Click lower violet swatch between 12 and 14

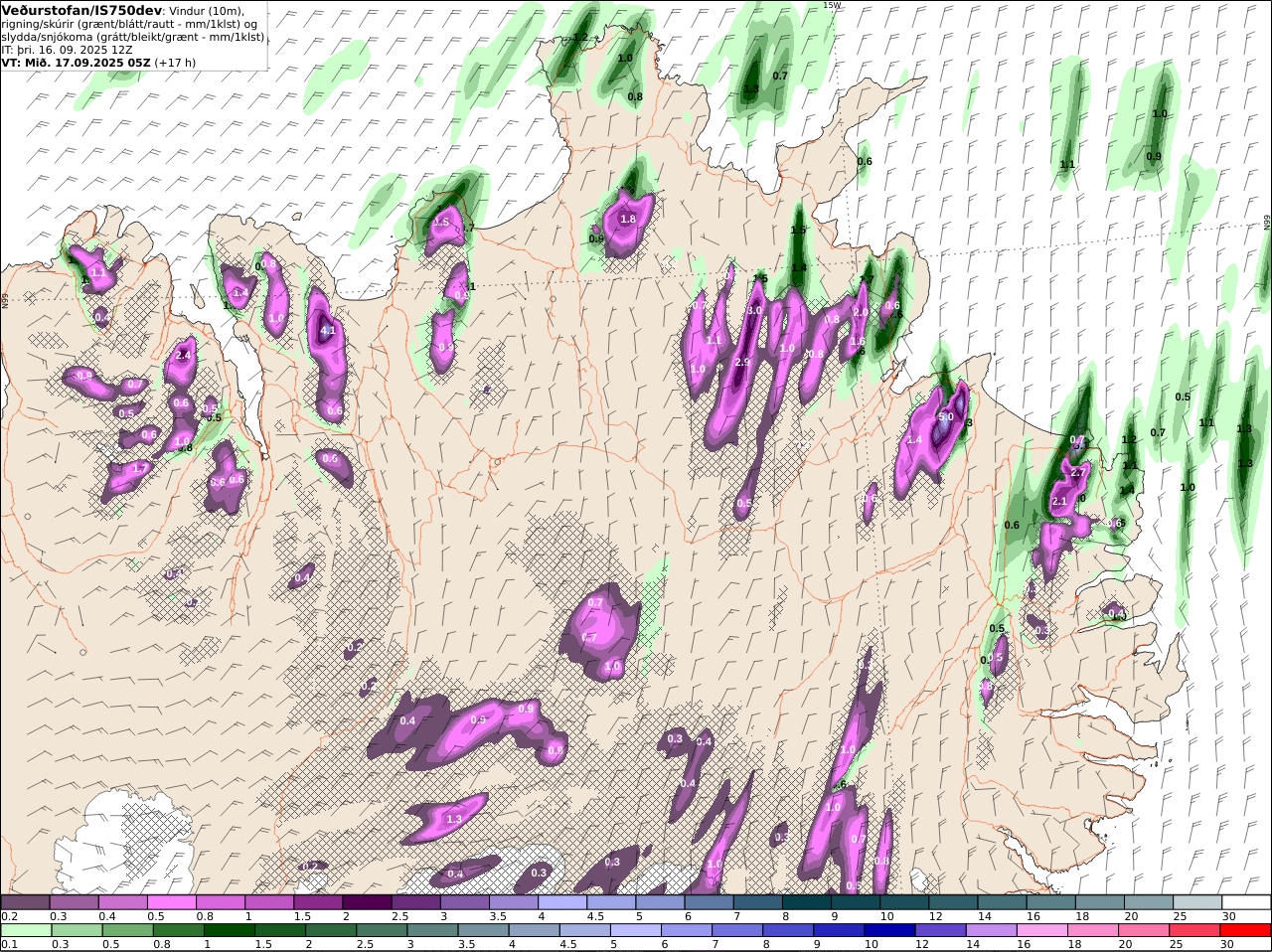pyautogui.click(x=941, y=931)
